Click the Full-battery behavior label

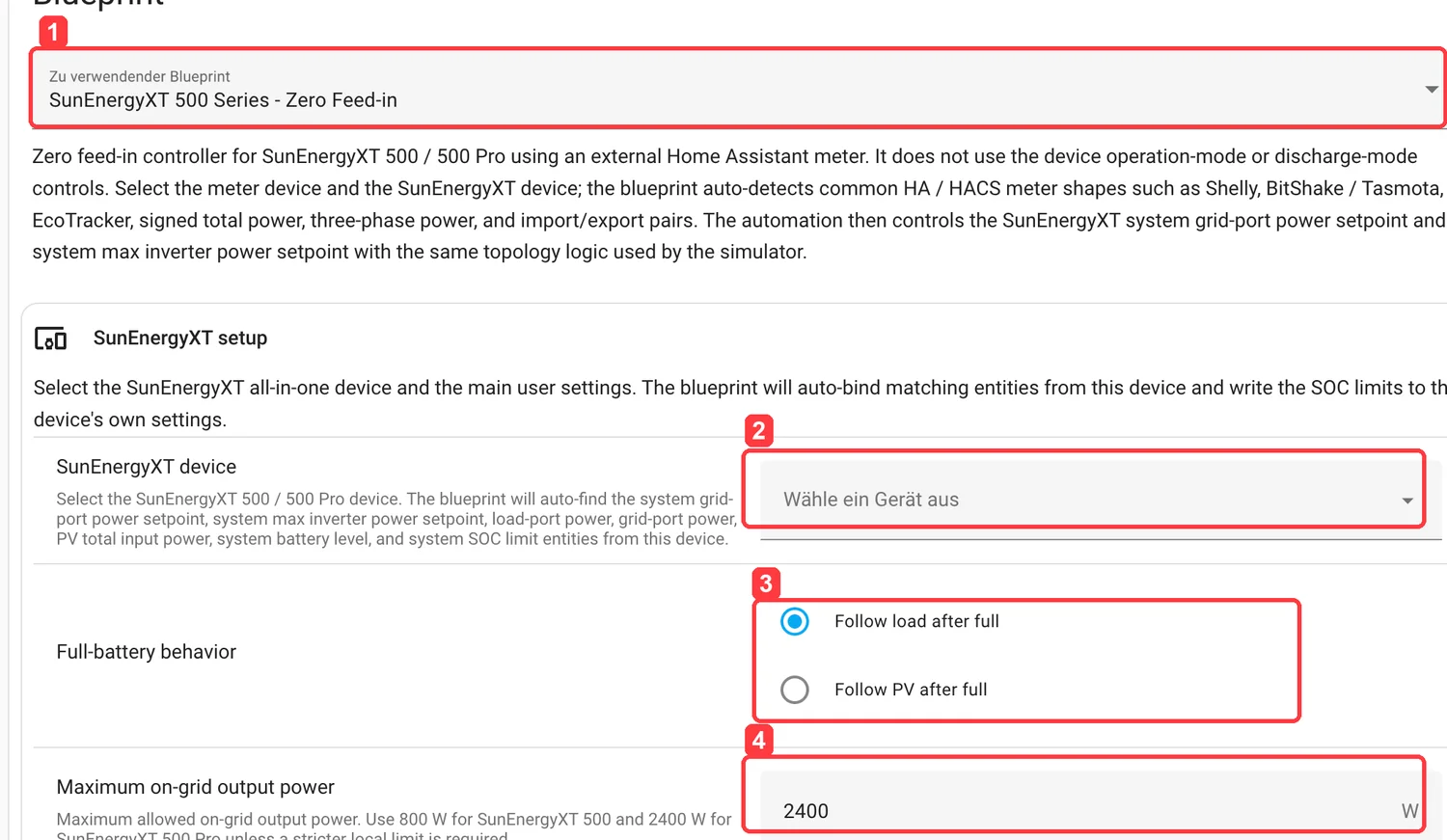(x=146, y=652)
